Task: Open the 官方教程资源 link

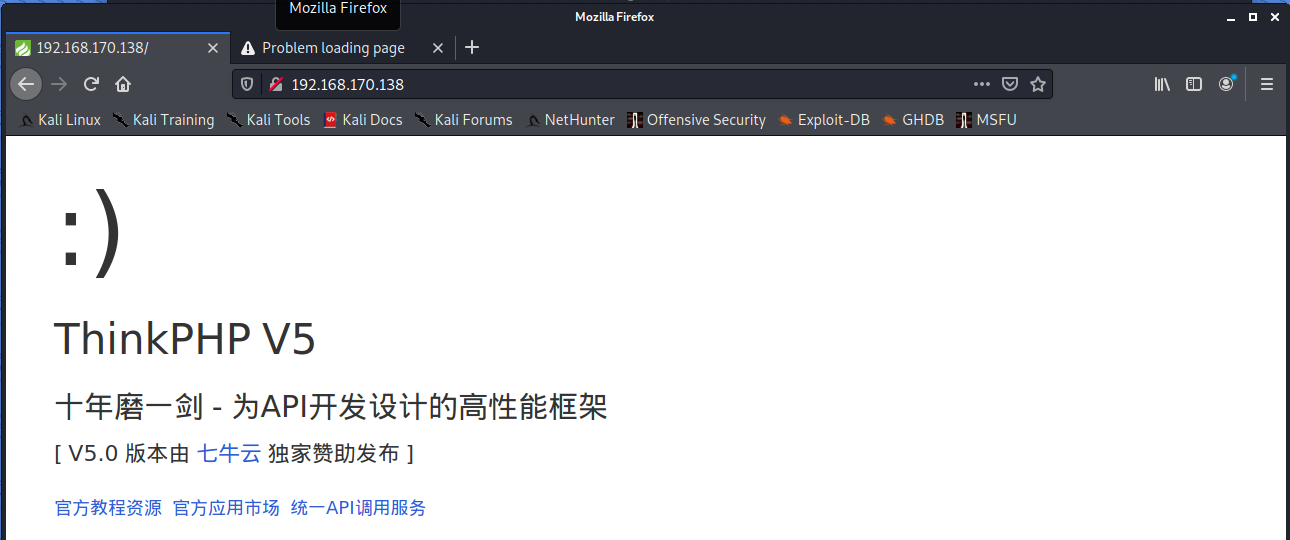Action: coord(108,508)
